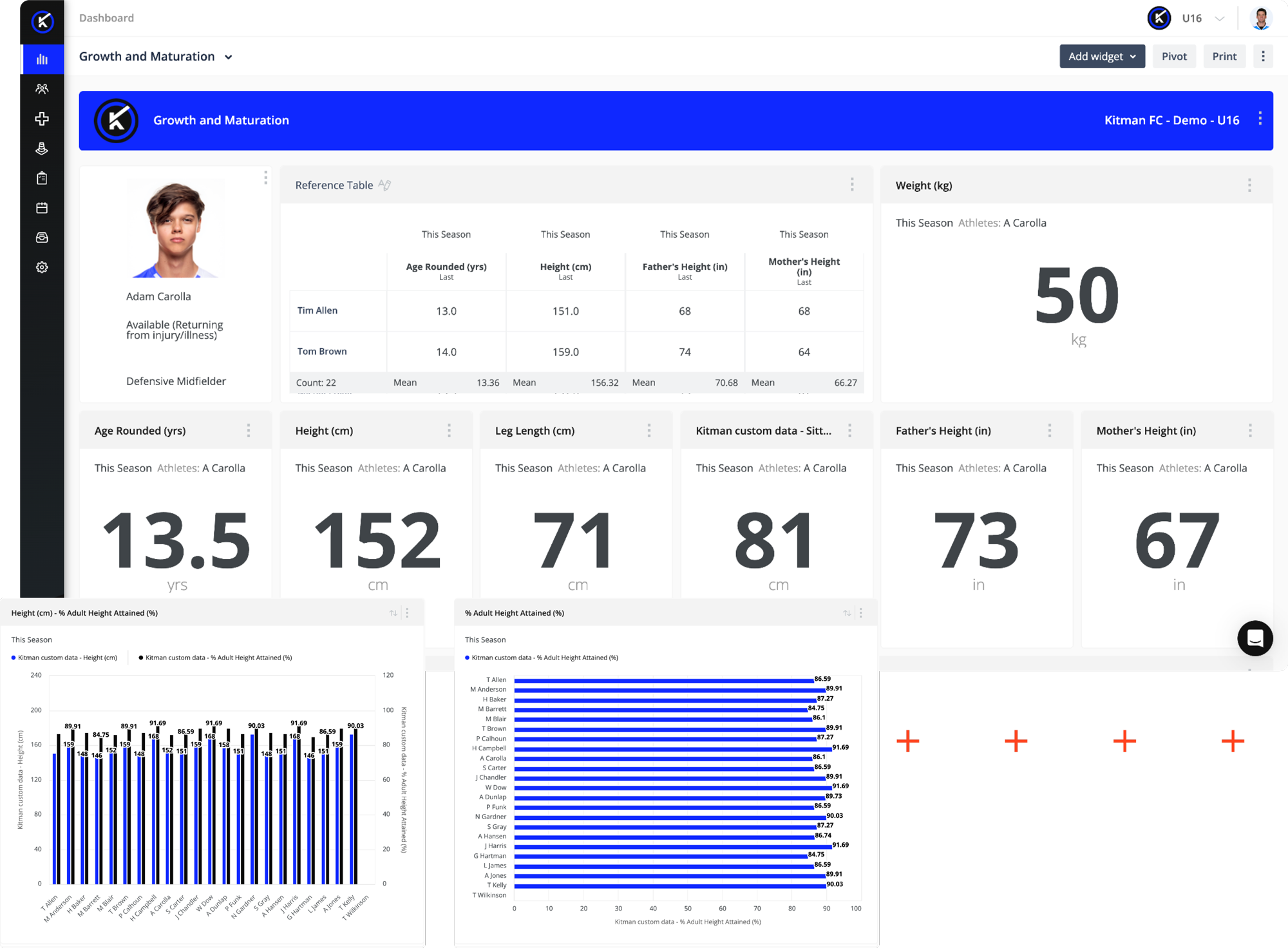The height and width of the screenshot is (948, 1288).
Task: Open the overflow menu next to Print
Action: click(x=1263, y=56)
